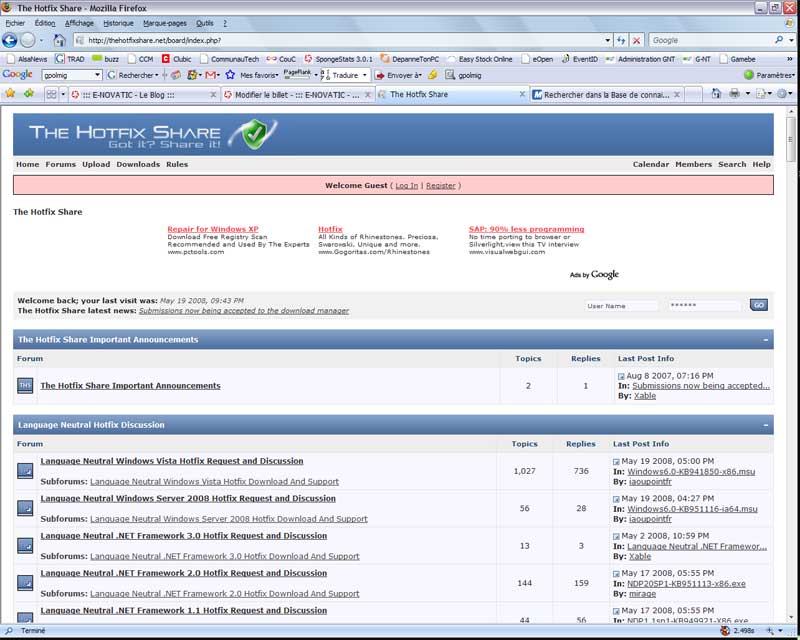Image resolution: width=800 pixels, height=640 pixels.
Task: Click the .NET Framework 2.0 forum icon
Action: 25,582
